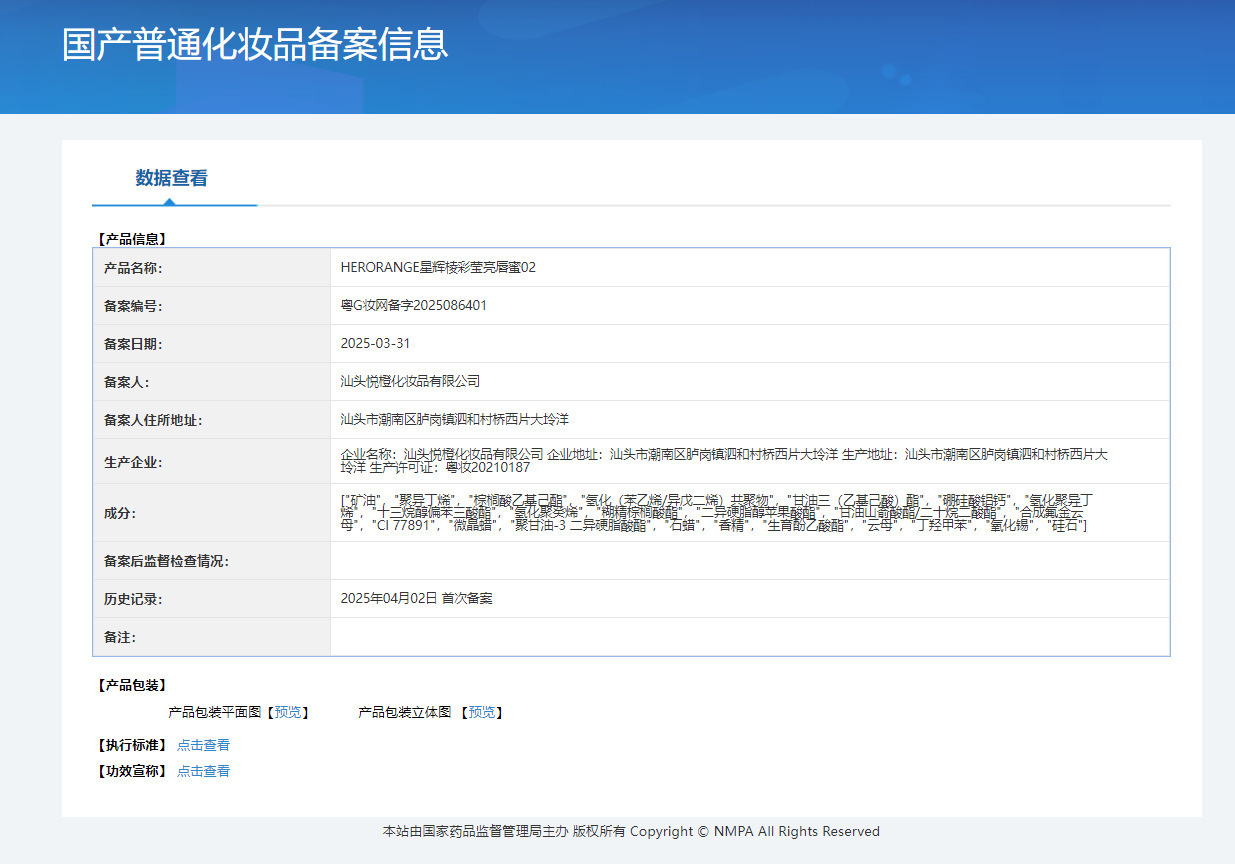Click the 备案后监督检查情况 row label
The width and height of the screenshot is (1235, 864).
[x=166, y=561]
